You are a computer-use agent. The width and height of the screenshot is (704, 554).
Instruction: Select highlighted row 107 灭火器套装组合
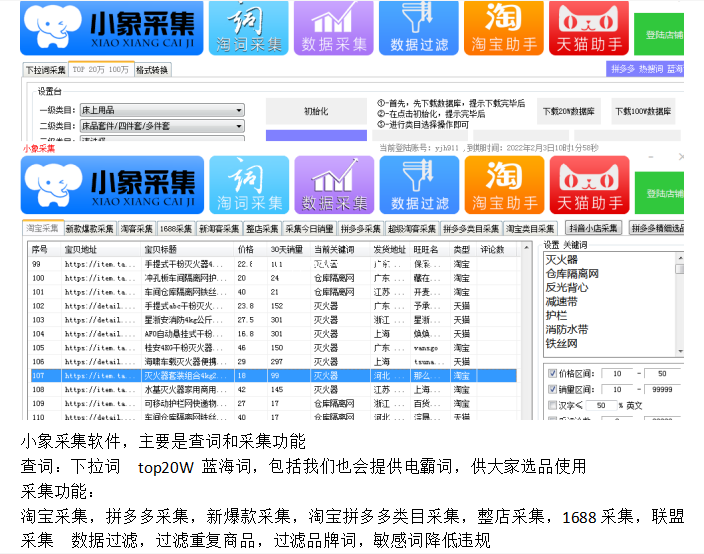click(x=273, y=375)
